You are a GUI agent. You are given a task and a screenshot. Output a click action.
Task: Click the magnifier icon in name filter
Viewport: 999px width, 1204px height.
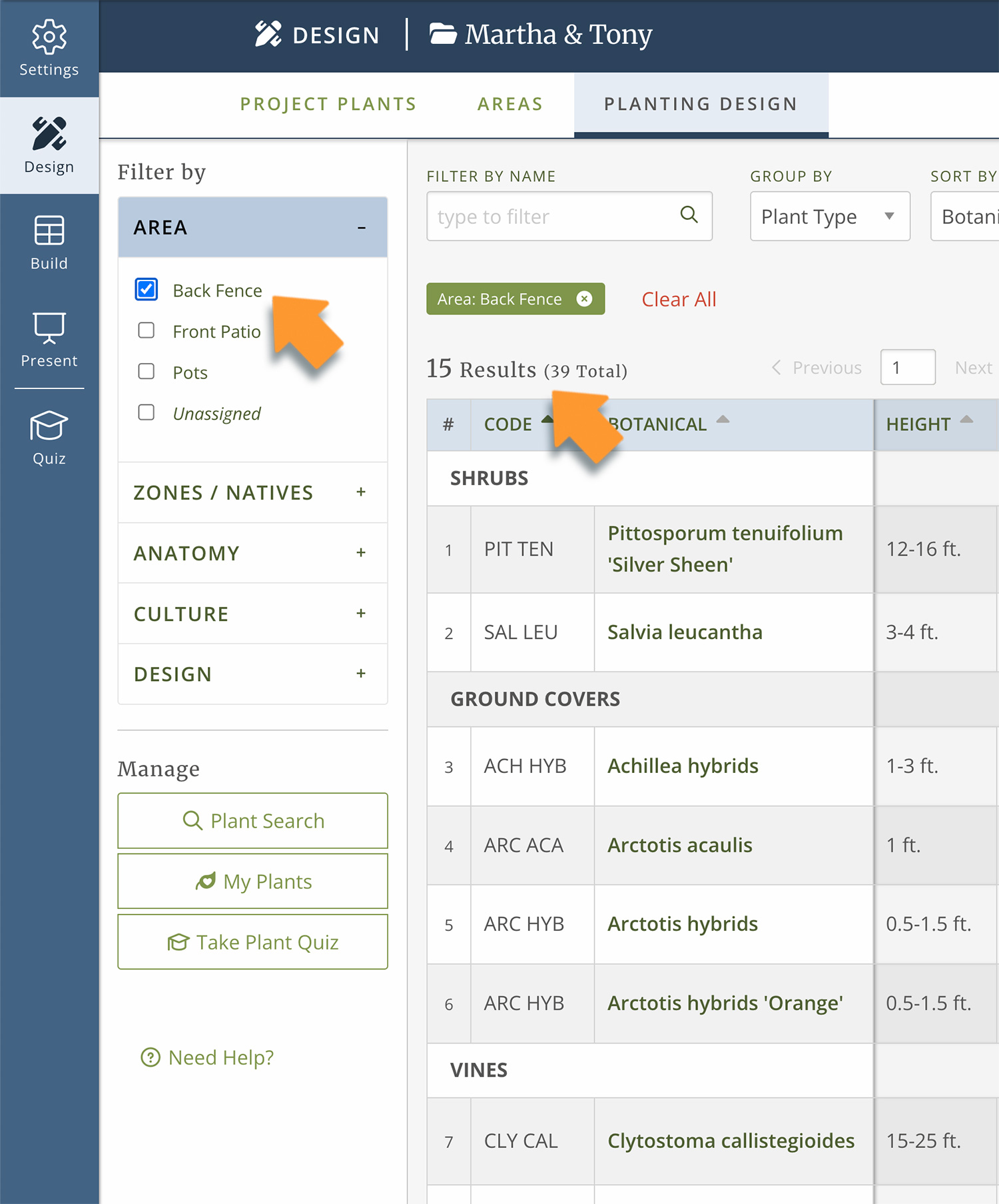[x=689, y=215]
